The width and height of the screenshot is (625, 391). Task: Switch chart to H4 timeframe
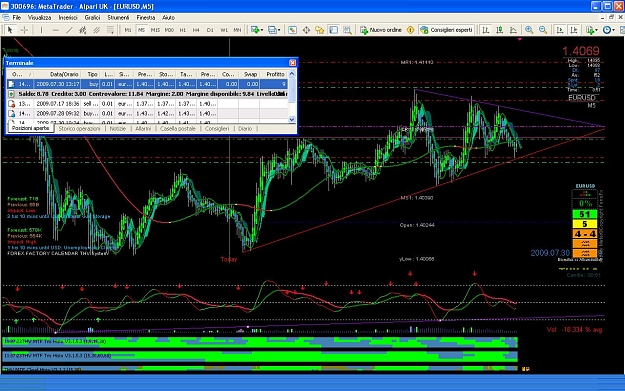point(196,30)
